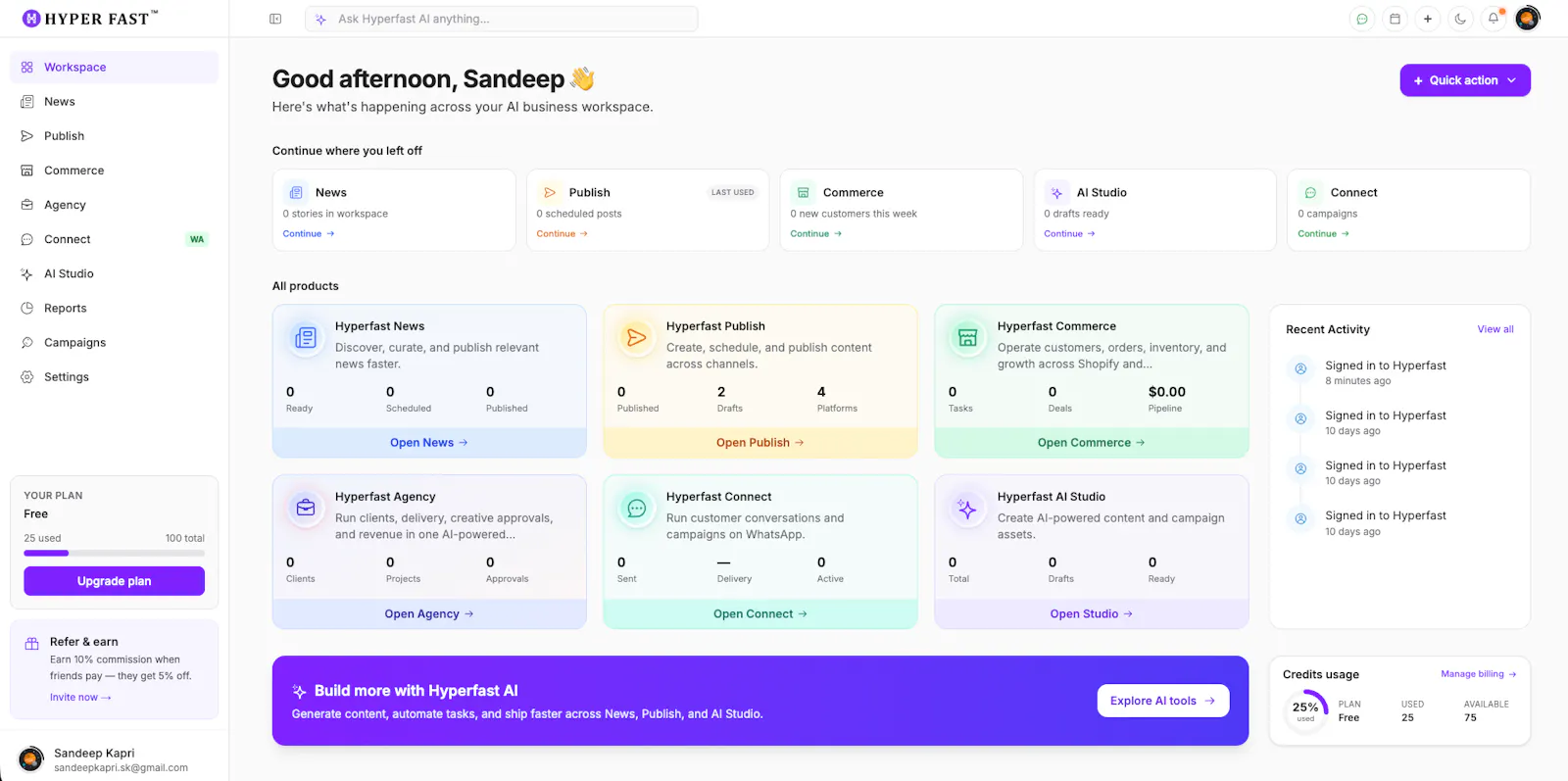
Task: Click Continue under Commerce new customers
Action: pos(816,234)
